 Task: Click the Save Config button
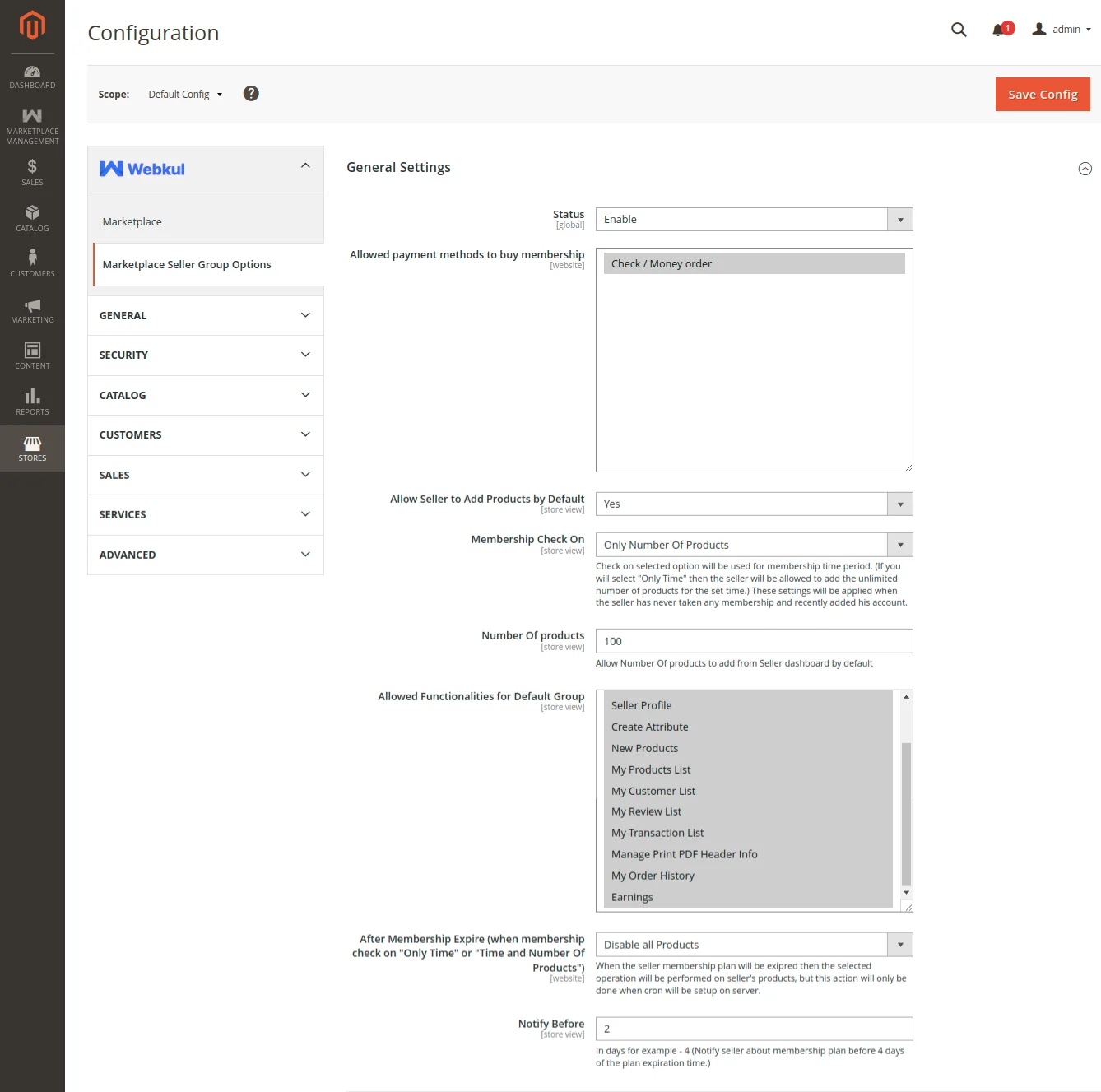1042,94
